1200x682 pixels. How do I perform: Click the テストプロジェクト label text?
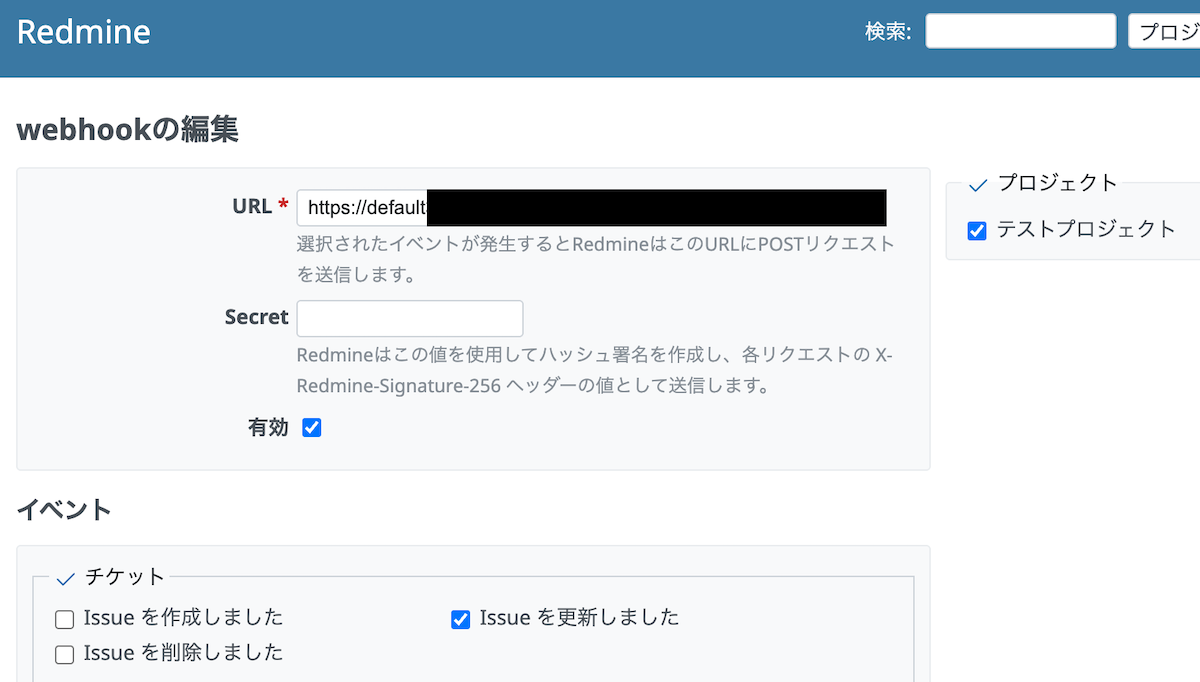(1086, 229)
